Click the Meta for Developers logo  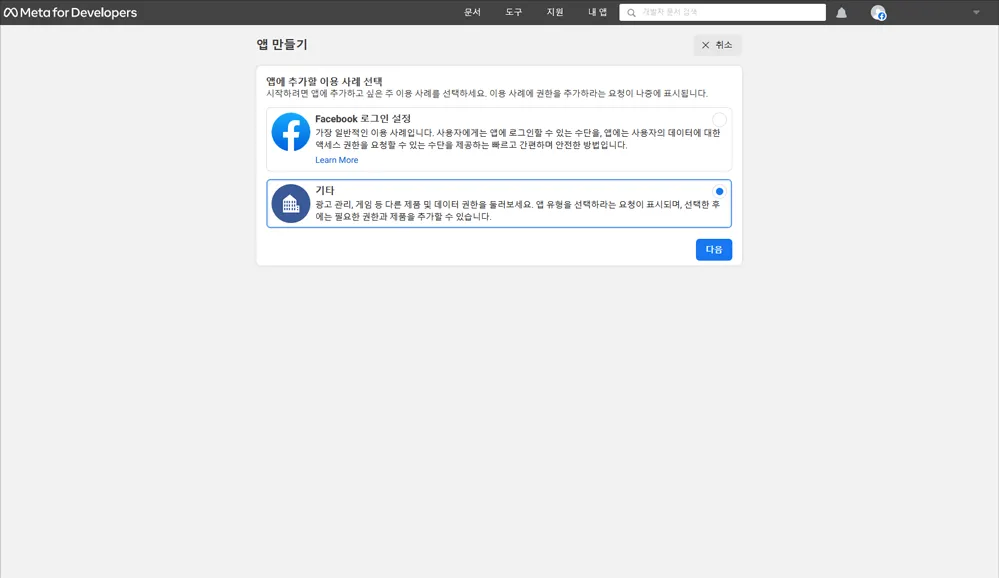point(70,12)
